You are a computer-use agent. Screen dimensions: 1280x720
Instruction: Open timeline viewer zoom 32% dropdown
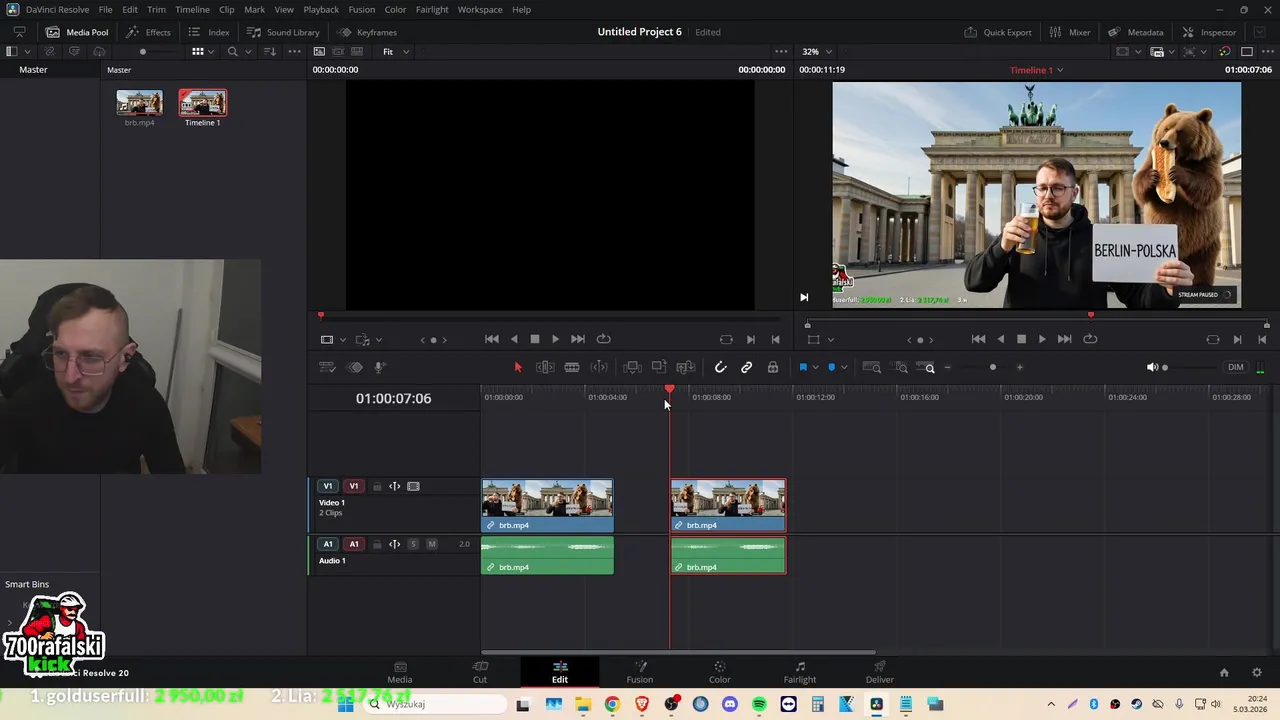click(816, 51)
